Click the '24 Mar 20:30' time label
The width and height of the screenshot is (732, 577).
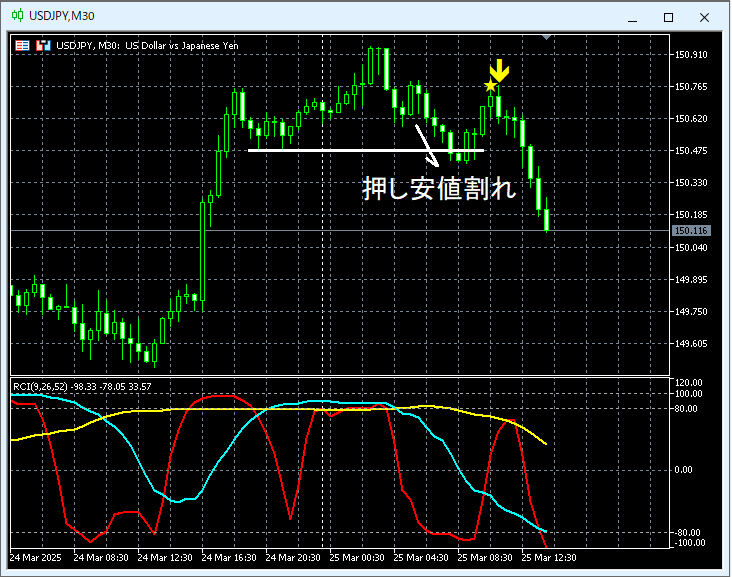point(293,558)
